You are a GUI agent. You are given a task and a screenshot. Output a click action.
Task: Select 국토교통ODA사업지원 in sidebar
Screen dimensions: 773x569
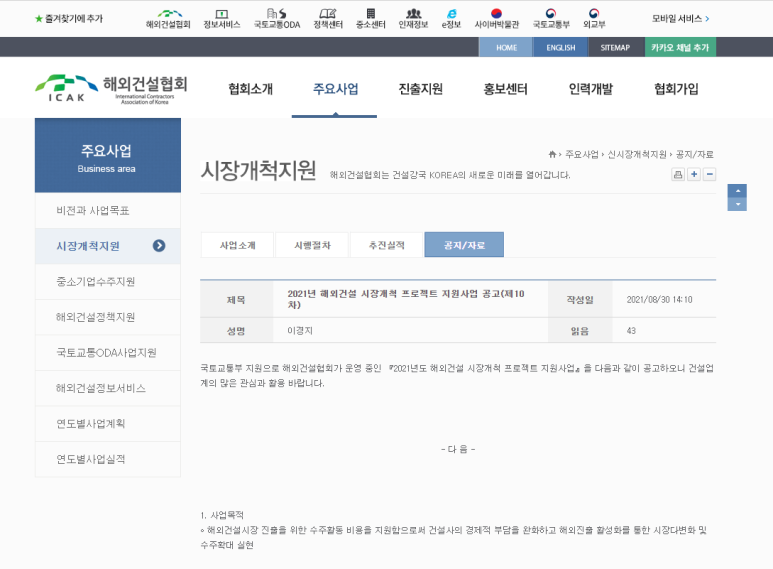107,353
